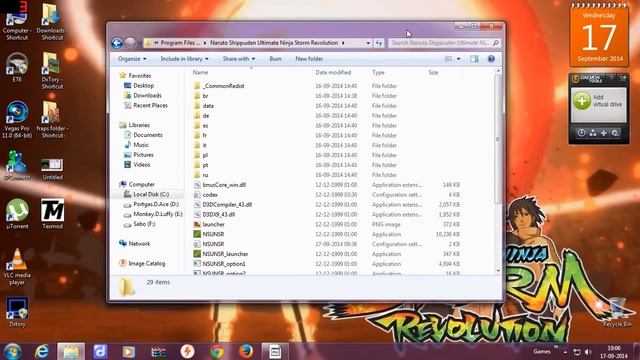Select Libraries in navigation pane
This screenshot has width=640, height=360.
point(139,125)
